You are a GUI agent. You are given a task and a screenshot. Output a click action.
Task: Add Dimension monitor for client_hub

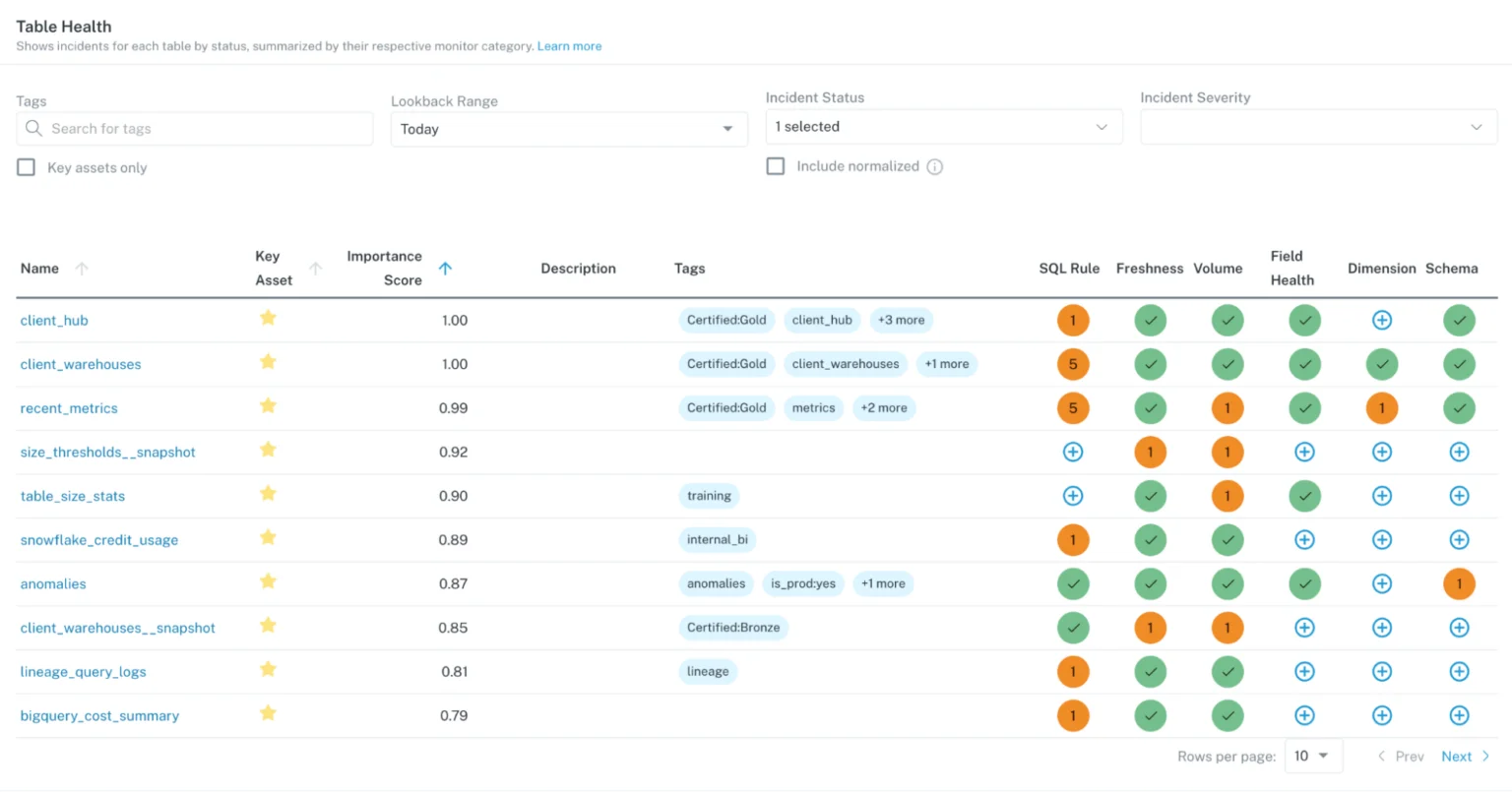click(1382, 320)
